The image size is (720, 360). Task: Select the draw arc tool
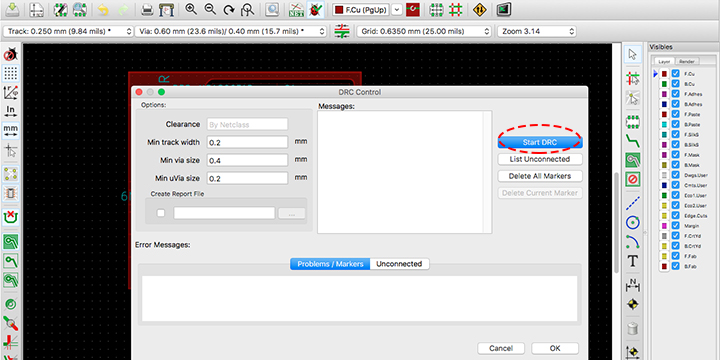633,242
